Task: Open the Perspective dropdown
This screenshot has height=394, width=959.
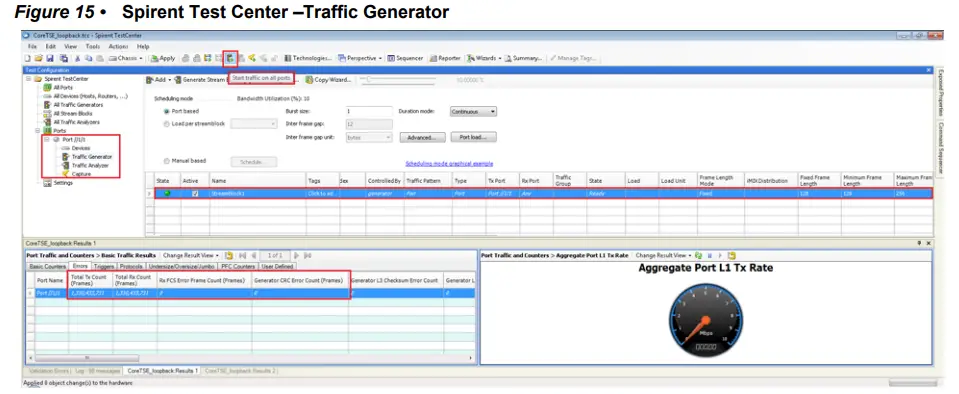Action: pos(360,58)
